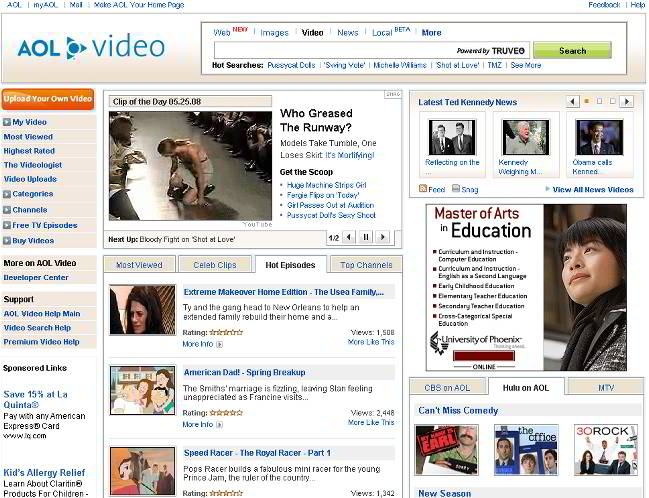Go to next Clip of the Day slide
Image resolution: width=649 pixels, height=498 pixels.
[x=383, y=237]
